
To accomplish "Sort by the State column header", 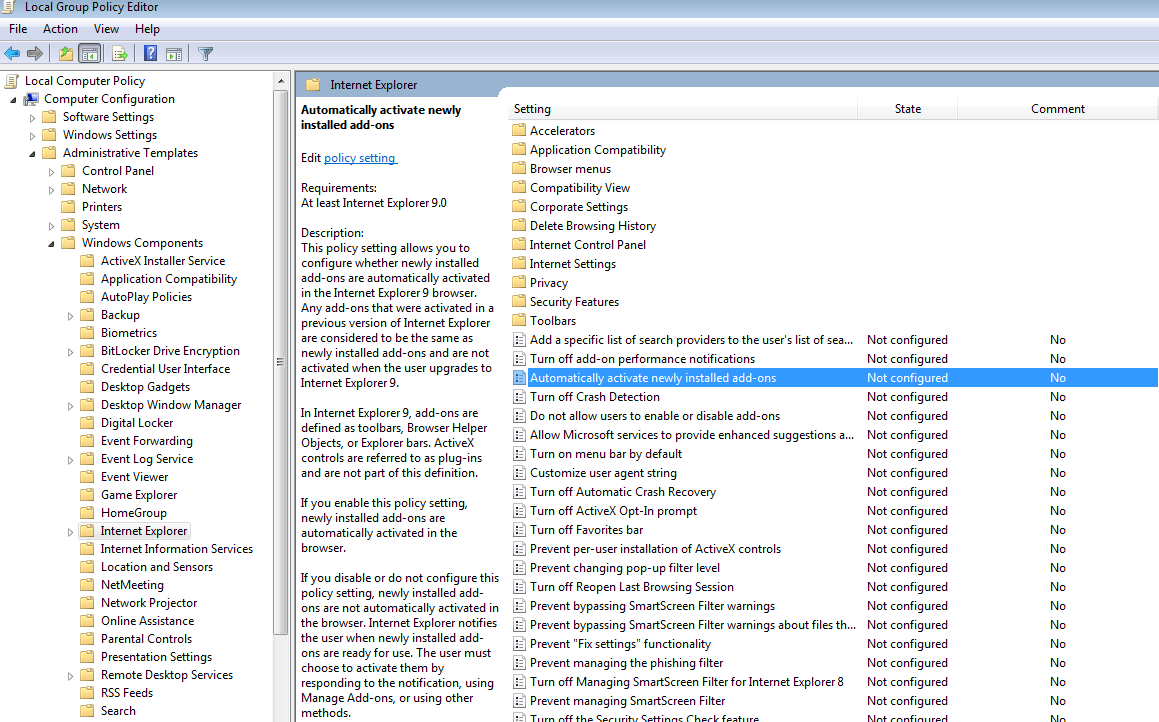I will [908, 109].
